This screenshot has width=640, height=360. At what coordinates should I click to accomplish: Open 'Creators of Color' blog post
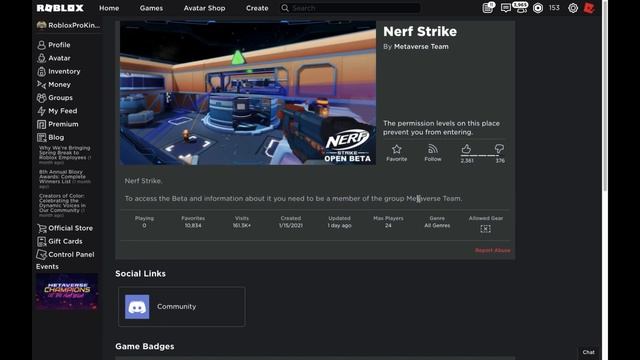click(63, 205)
